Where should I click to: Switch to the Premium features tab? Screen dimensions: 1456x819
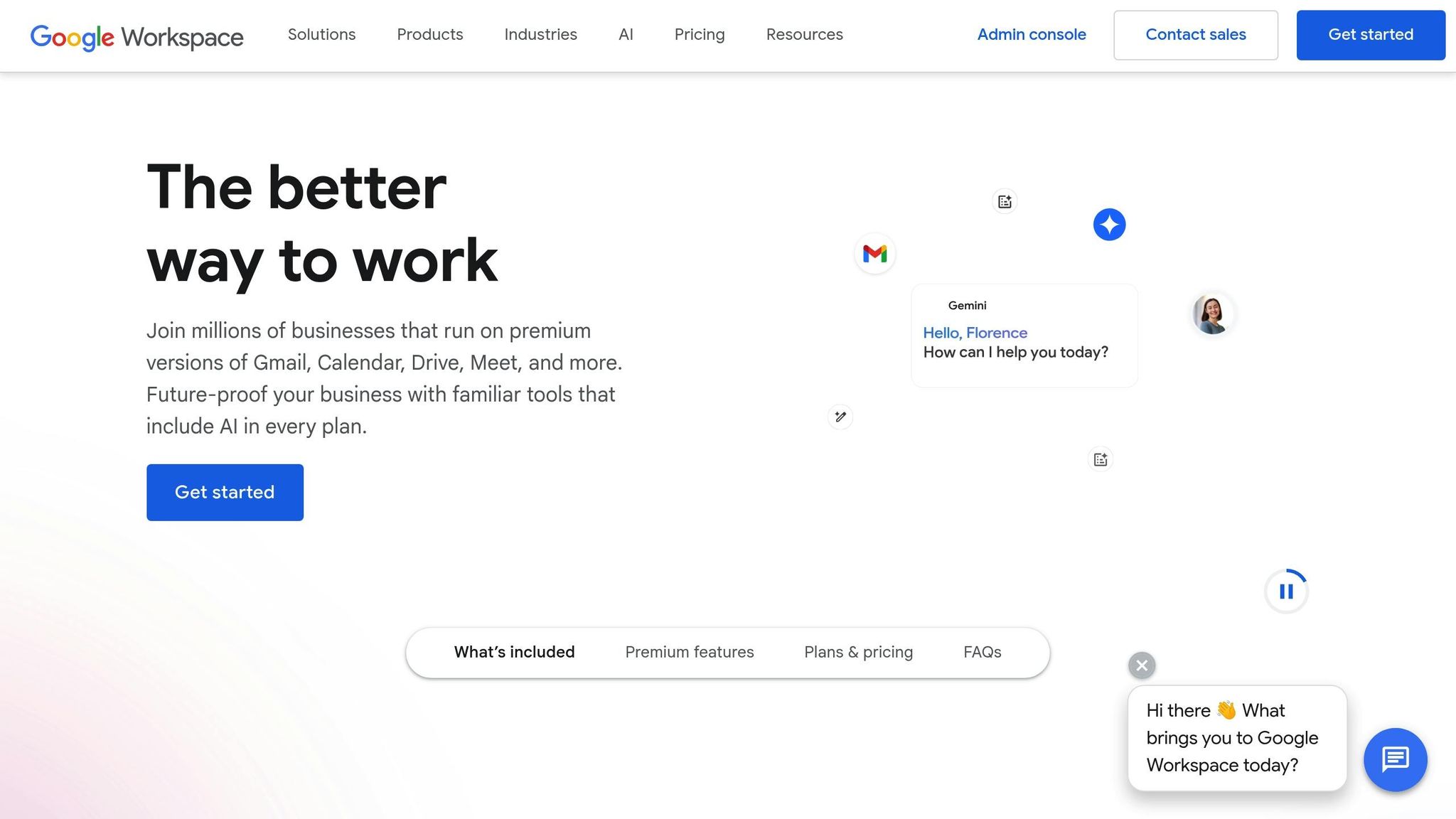[689, 652]
